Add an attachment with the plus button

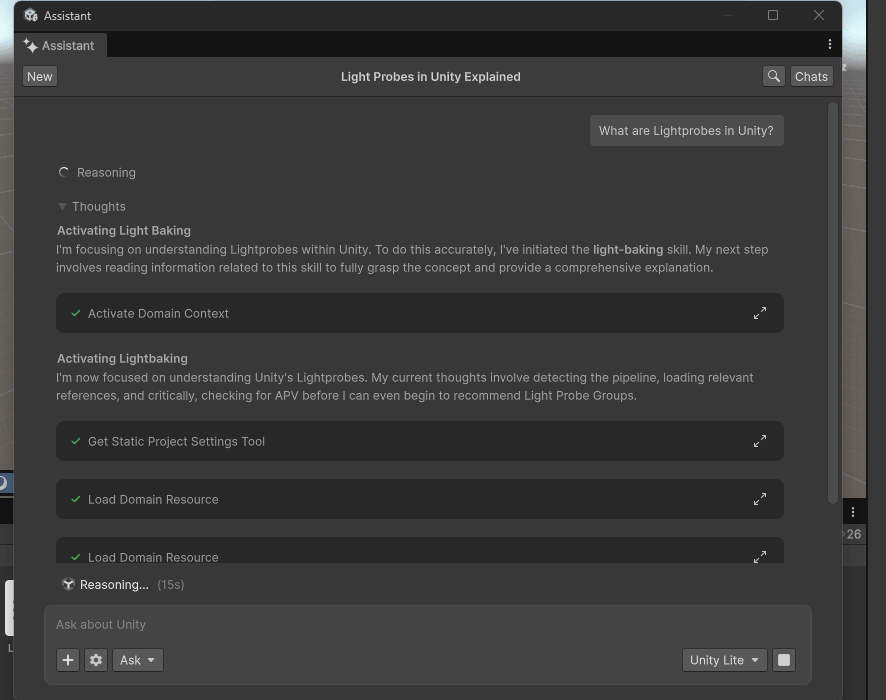[x=68, y=660]
